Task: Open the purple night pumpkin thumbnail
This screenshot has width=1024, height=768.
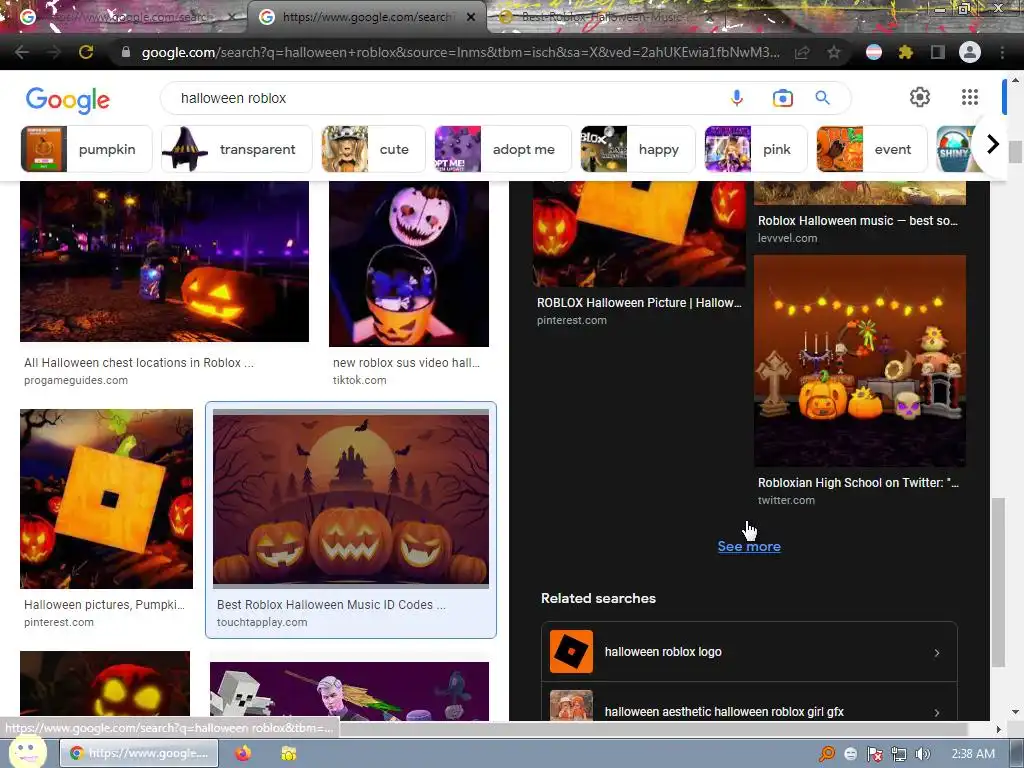Action: pyautogui.click(x=165, y=261)
